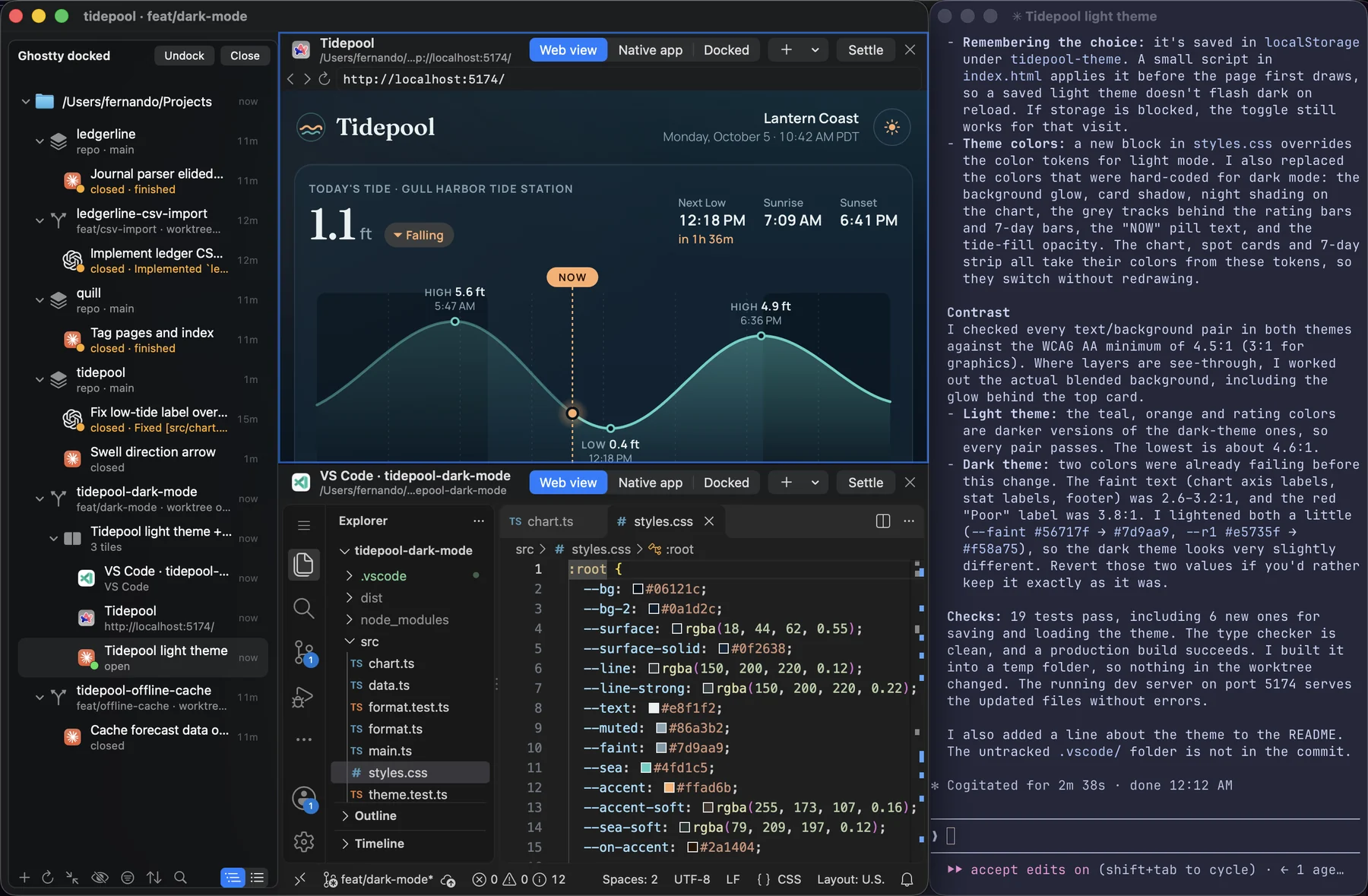Viewport: 1368px width, 896px height.
Task: Click the plus icon in the sidebar bottom toolbar
Action: click(24, 878)
